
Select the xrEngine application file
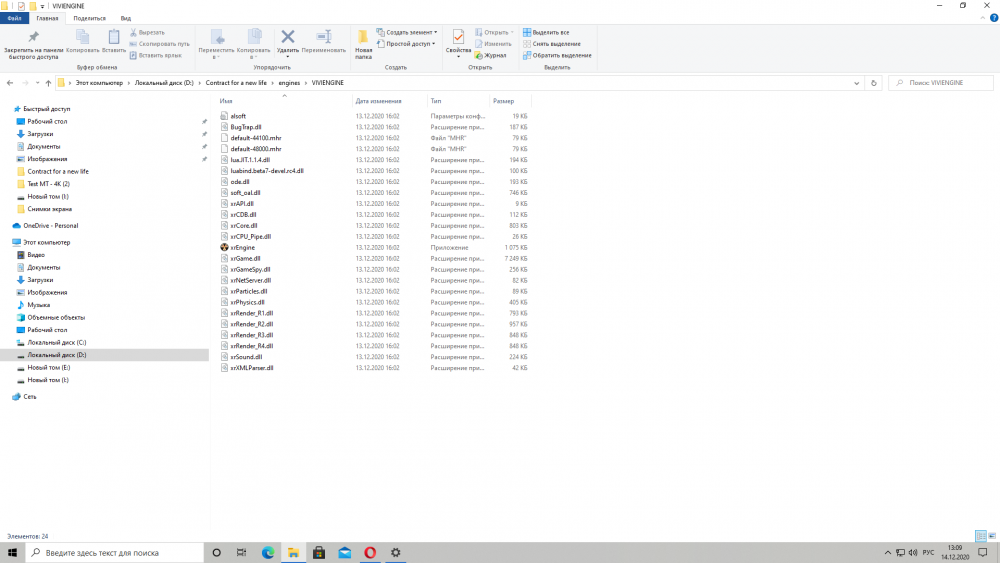tap(244, 247)
